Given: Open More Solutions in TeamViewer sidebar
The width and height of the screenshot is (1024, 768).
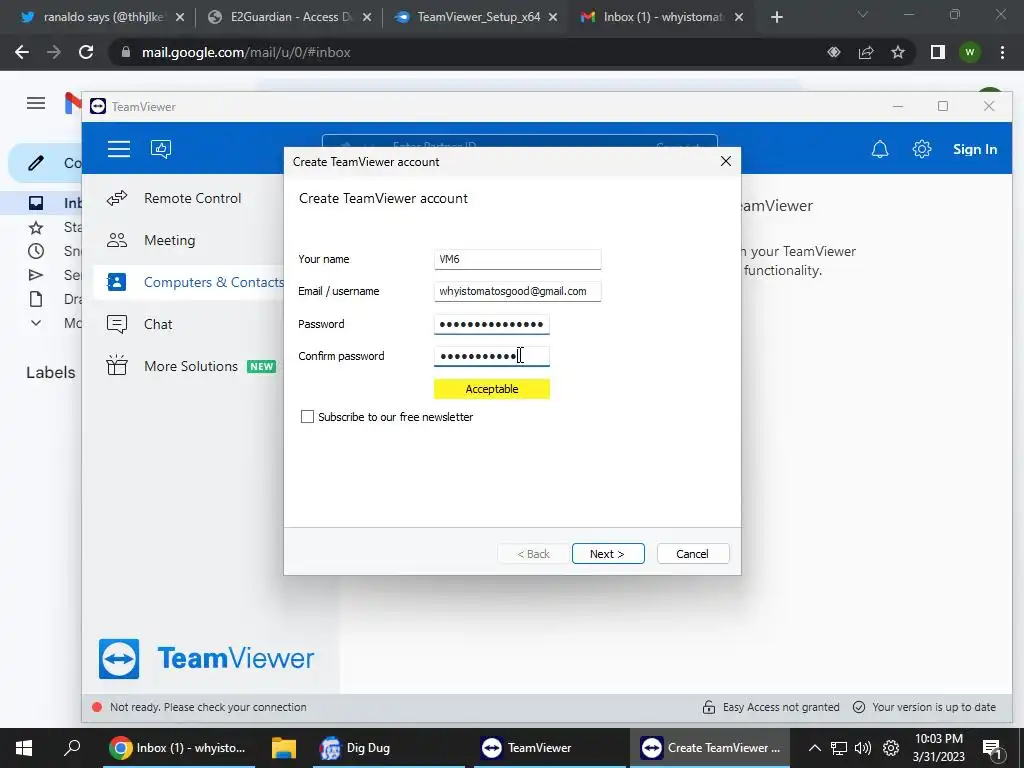Looking at the screenshot, I should 191,366.
